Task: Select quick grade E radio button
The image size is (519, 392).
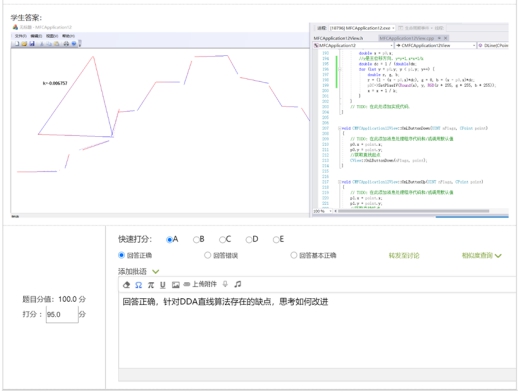Action: pyautogui.click(x=276, y=240)
